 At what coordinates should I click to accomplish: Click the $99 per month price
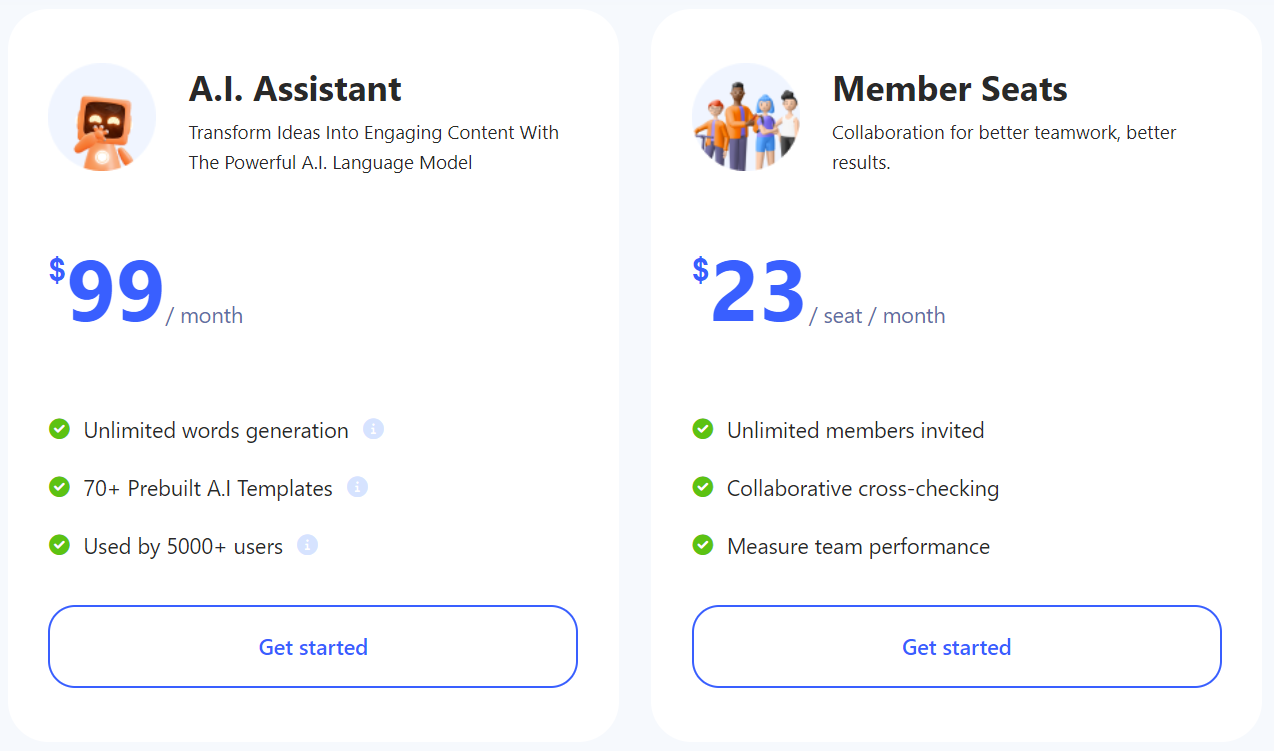click(x=146, y=293)
